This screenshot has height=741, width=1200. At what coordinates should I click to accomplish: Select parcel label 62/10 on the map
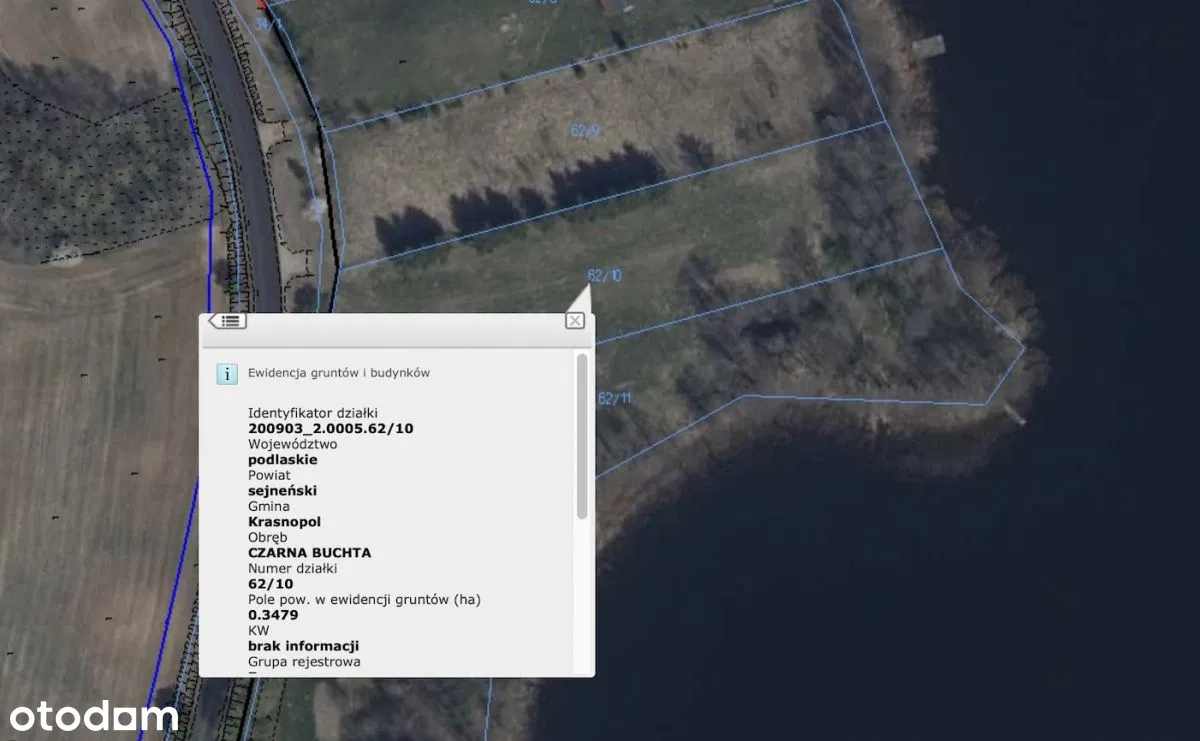click(604, 276)
